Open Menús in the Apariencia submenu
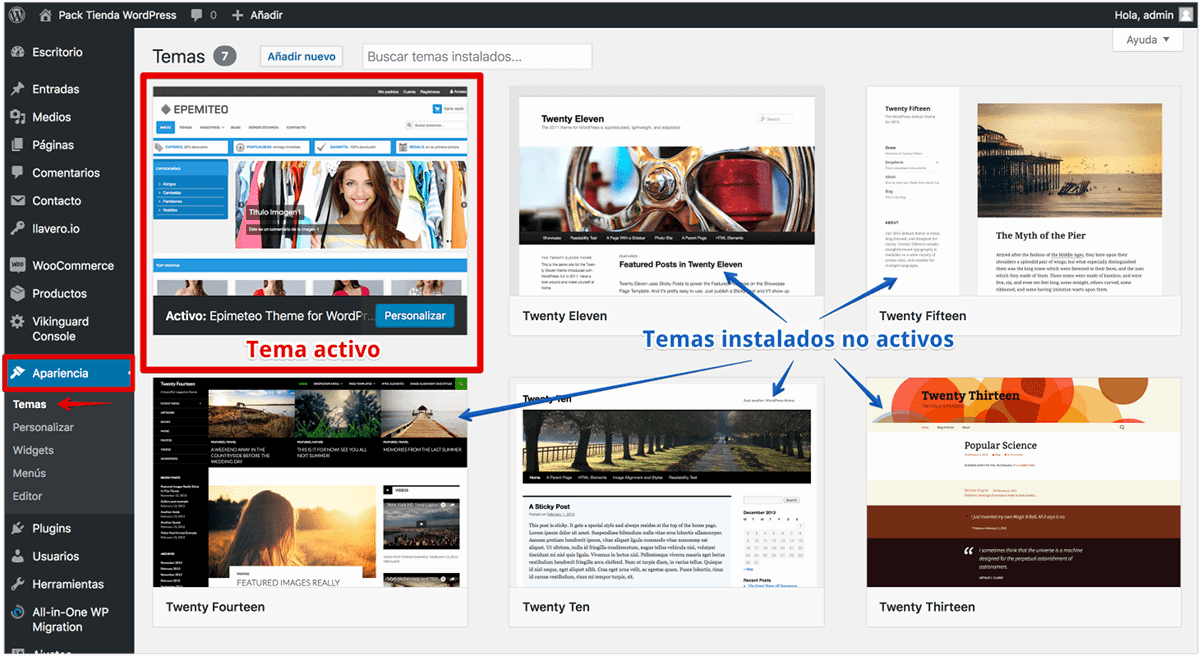Image resolution: width=1200 pixels, height=656 pixels. pos(30,473)
